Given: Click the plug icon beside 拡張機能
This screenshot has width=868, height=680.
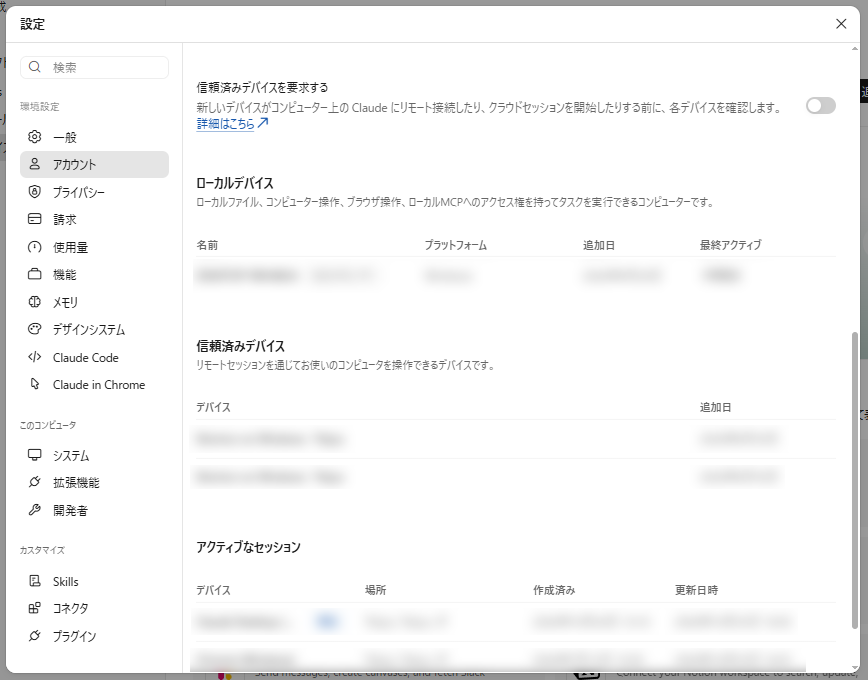Looking at the screenshot, I should 34,482.
